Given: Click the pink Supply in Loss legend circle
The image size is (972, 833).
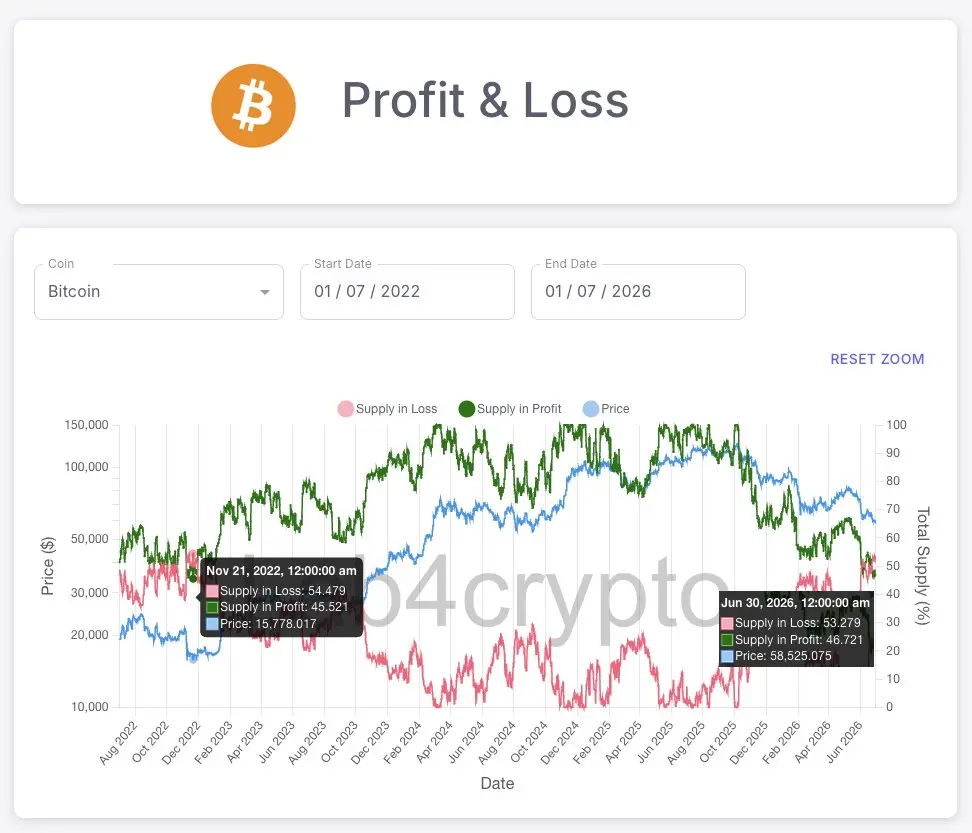Looking at the screenshot, I should pos(345,409).
